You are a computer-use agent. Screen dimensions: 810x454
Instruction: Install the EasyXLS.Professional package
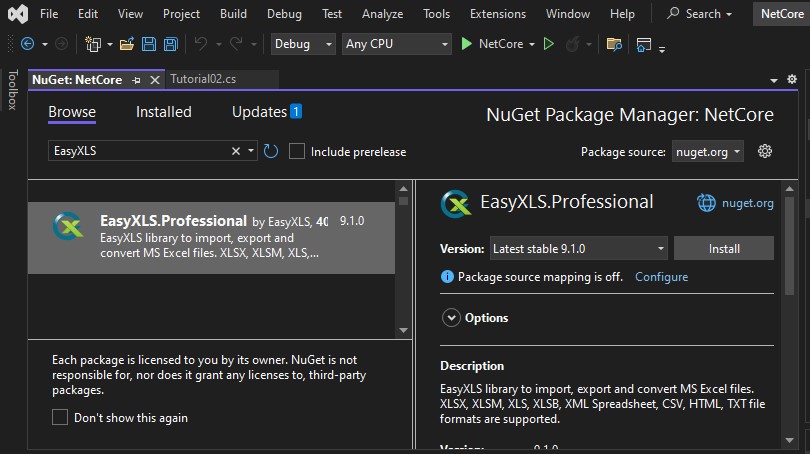click(724, 248)
